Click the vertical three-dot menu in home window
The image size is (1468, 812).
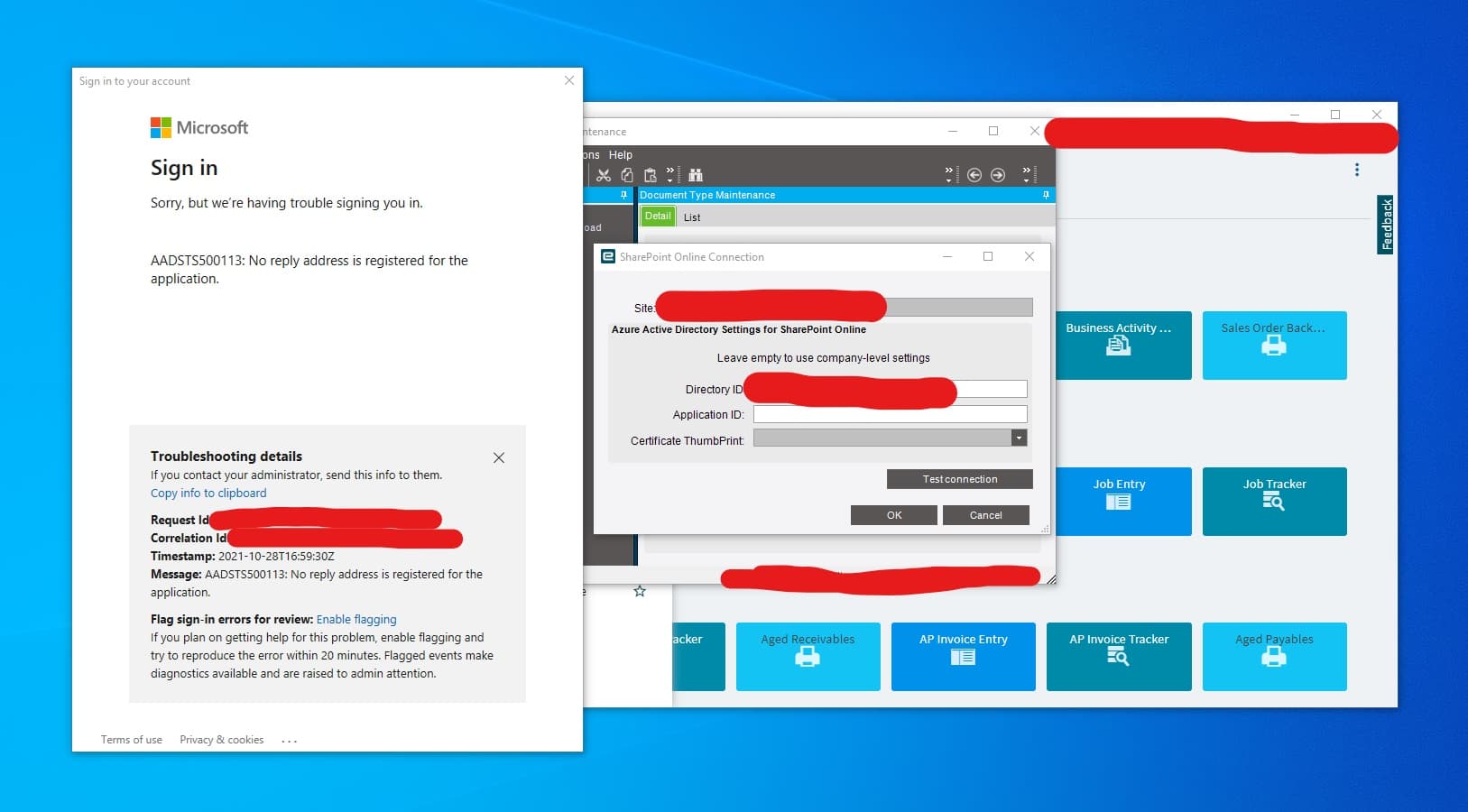coord(1357,170)
